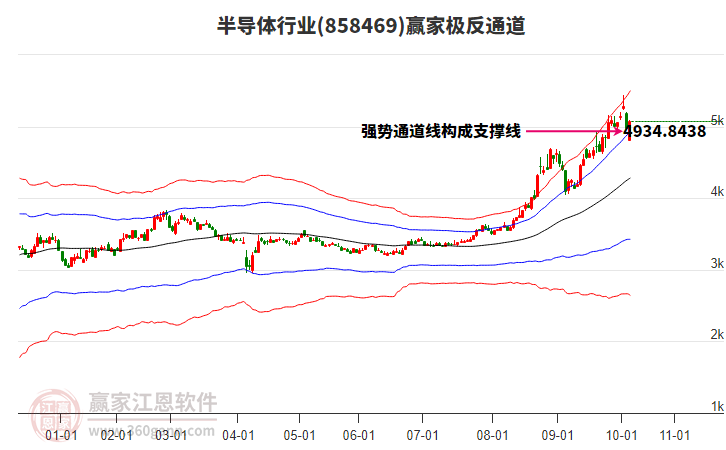Screen dimensions: 726x450
Task: Click the annotation 强势通道线构成支撑线
Action: (441, 131)
